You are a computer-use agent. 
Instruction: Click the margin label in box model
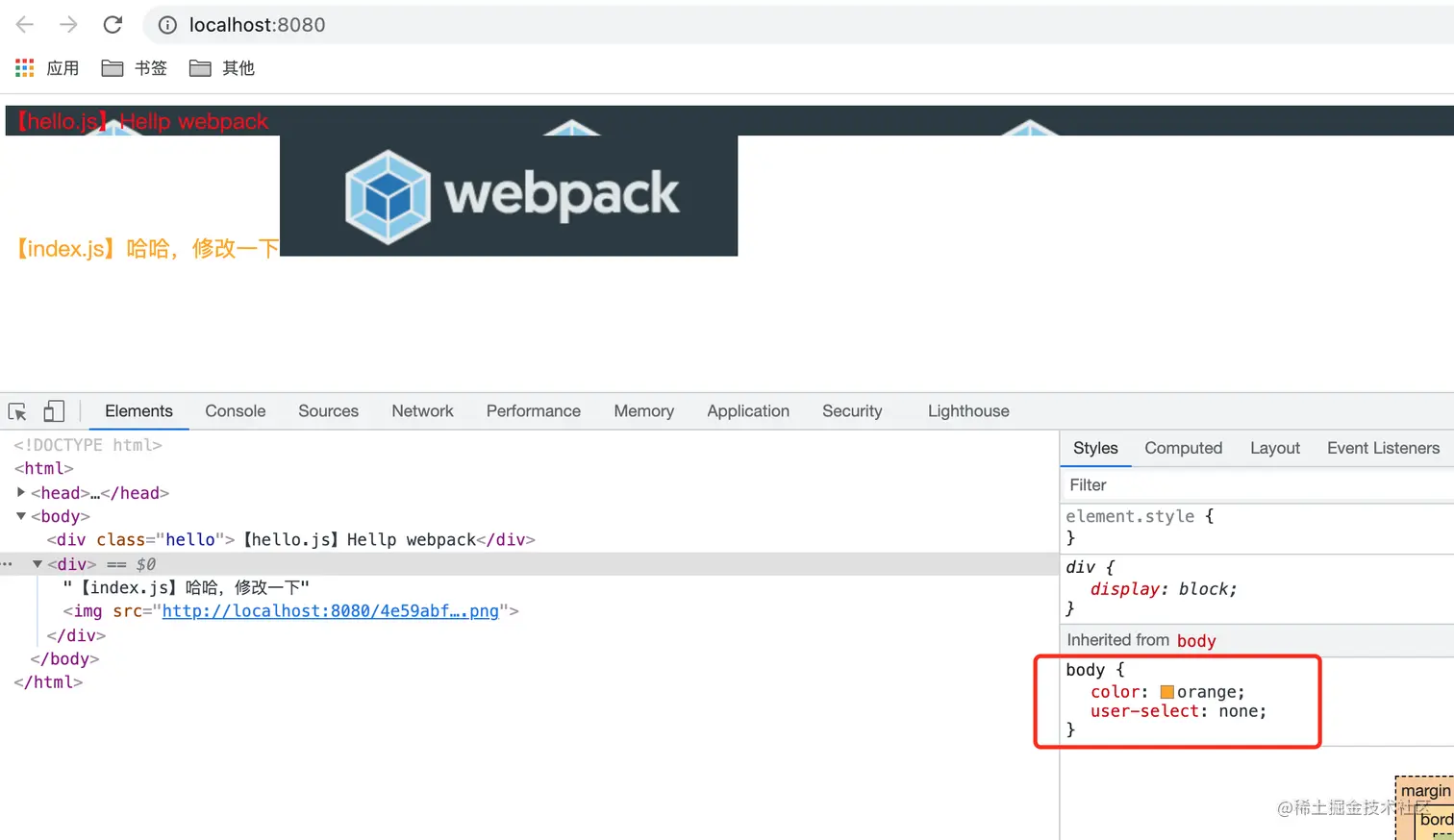pyautogui.click(x=1425, y=791)
